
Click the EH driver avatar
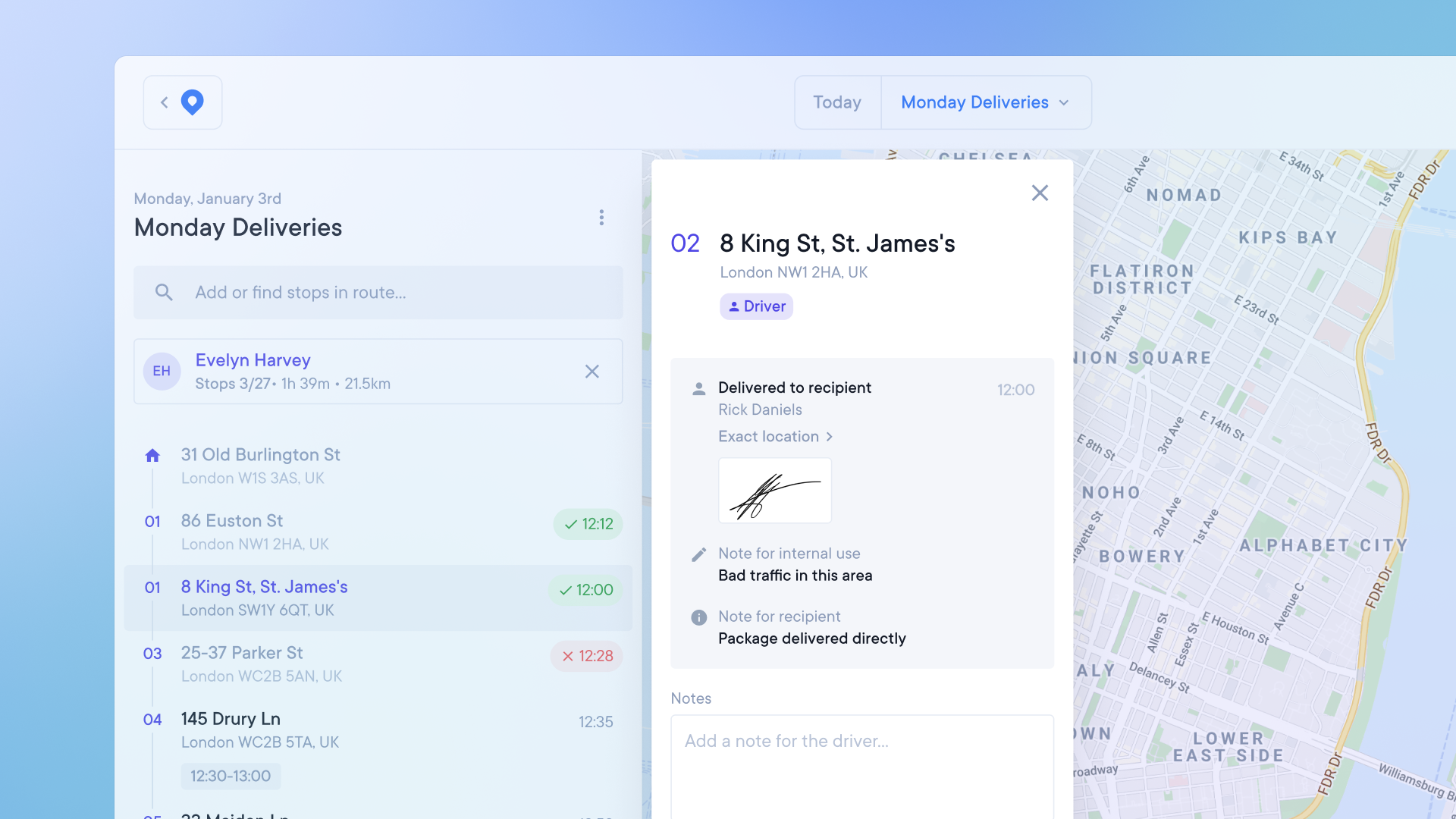click(x=162, y=372)
